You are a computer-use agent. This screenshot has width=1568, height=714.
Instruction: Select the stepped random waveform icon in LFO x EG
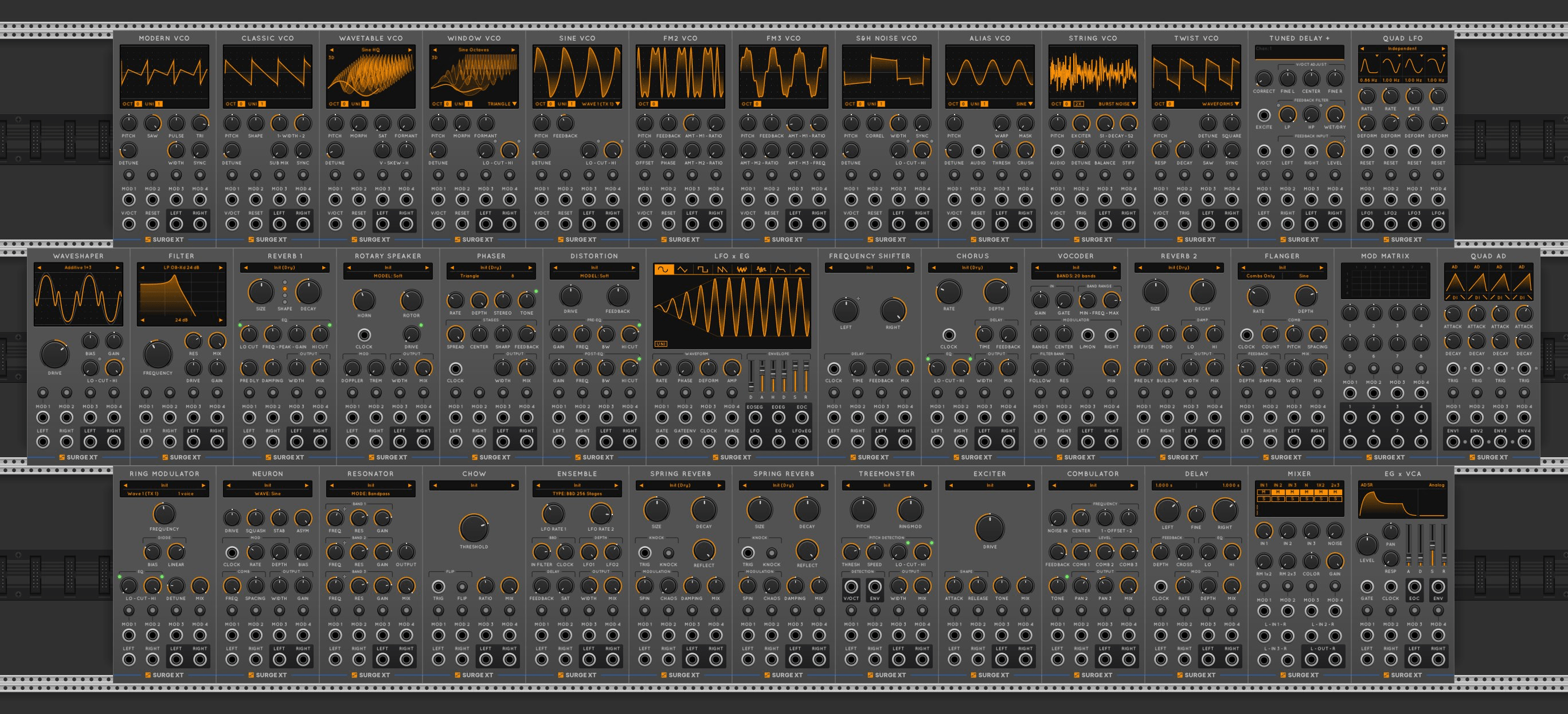760,269
